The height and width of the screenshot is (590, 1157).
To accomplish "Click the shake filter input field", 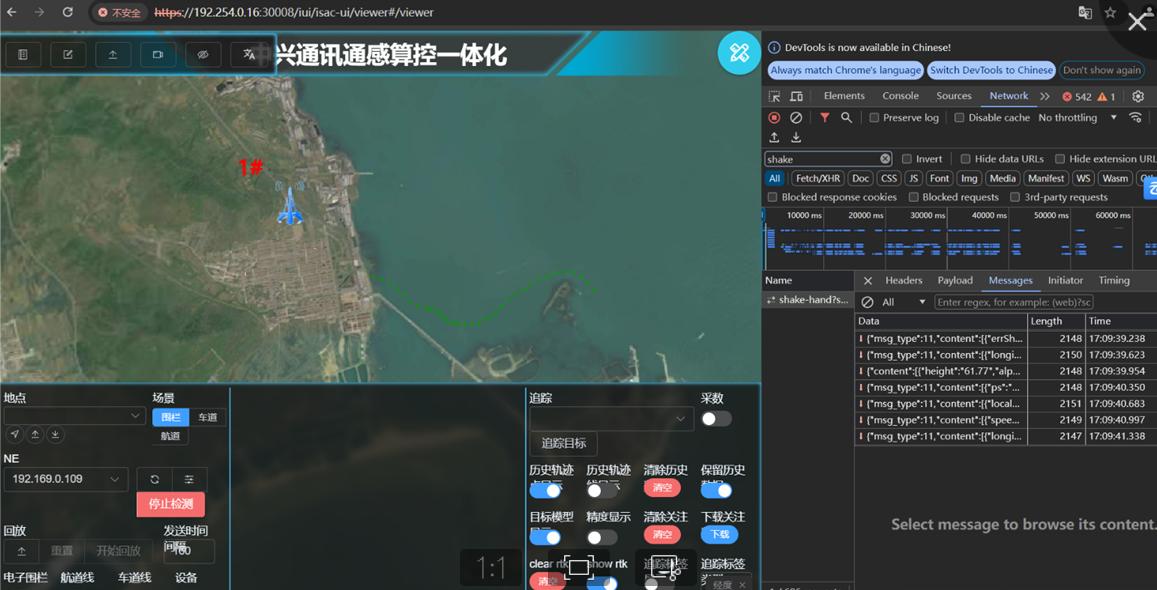I will pyautogui.click(x=822, y=159).
